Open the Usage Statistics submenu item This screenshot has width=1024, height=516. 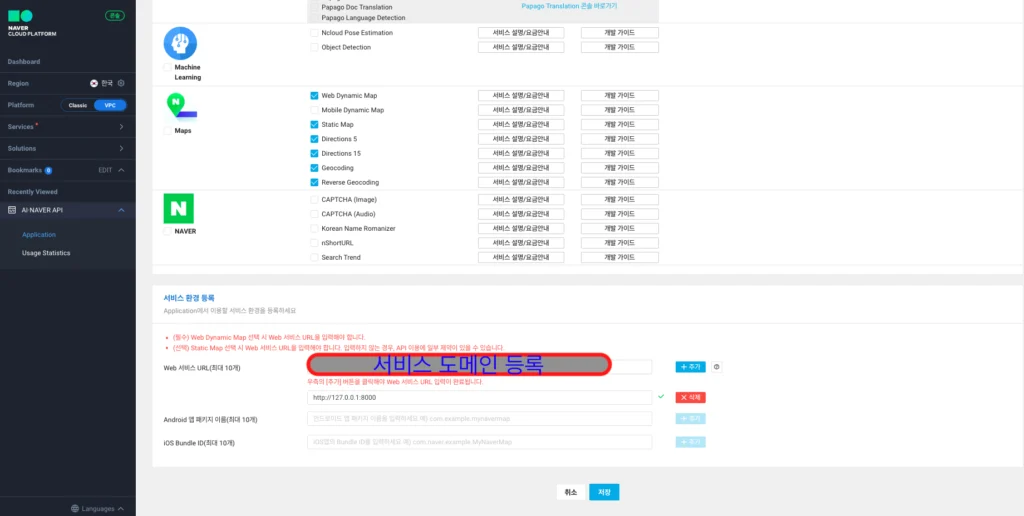click(x=46, y=253)
